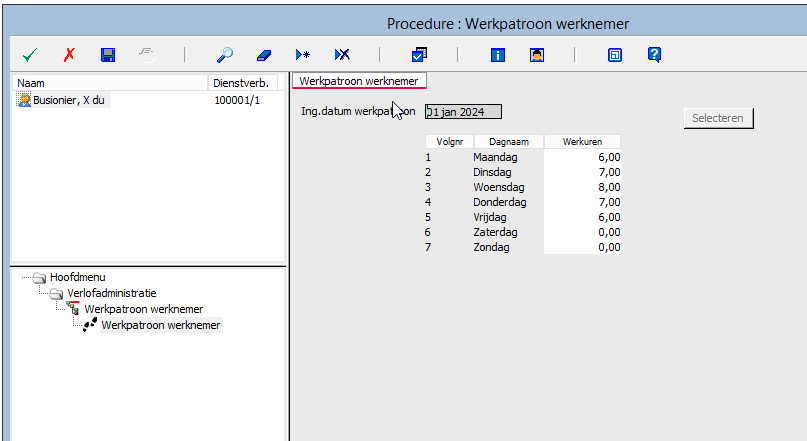Click the red X cancel icon
Viewport: 807px width, 441px height.
click(x=69, y=55)
